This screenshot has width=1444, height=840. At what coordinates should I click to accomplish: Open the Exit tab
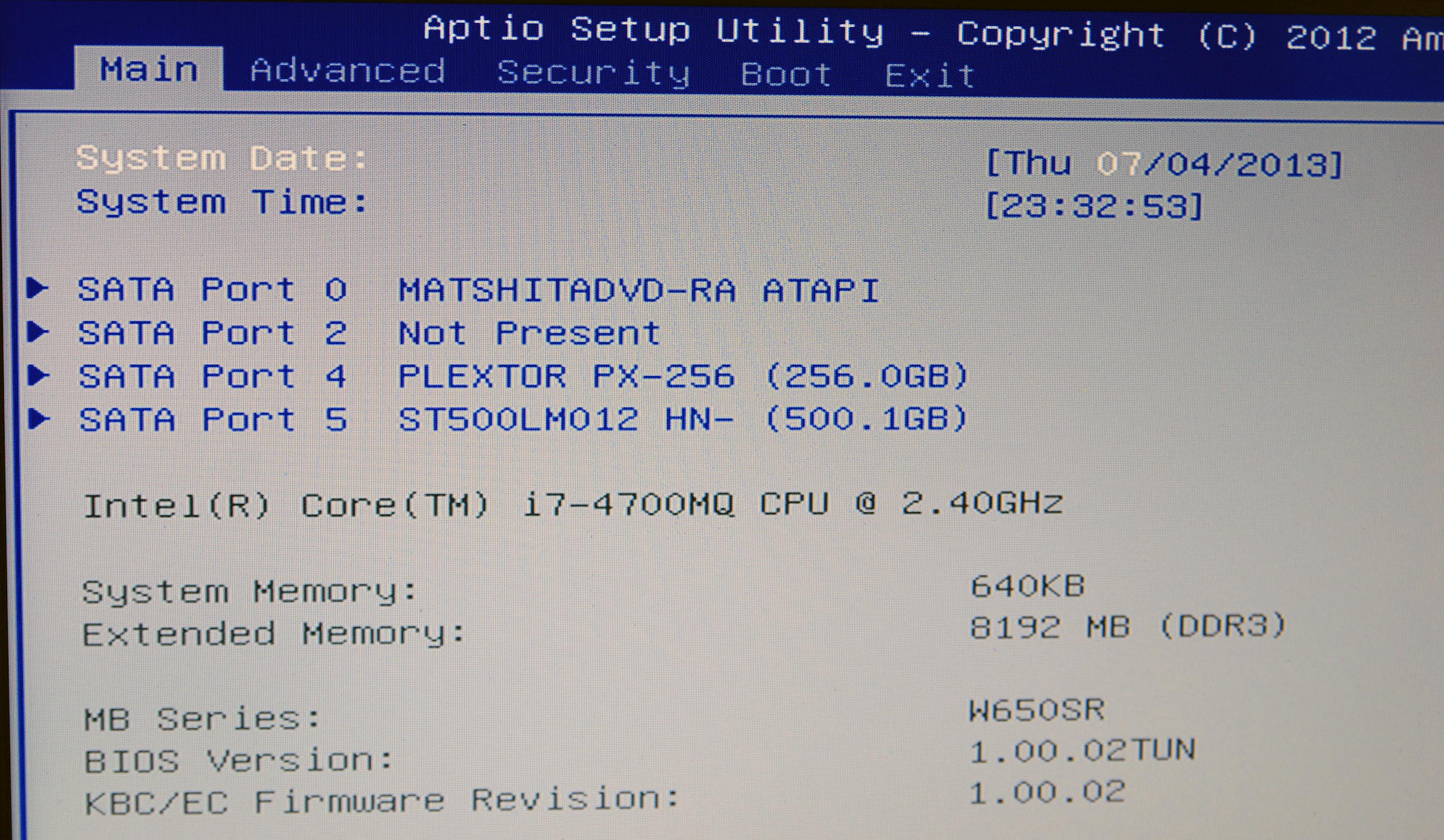pyautogui.click(x=929, y=76)
